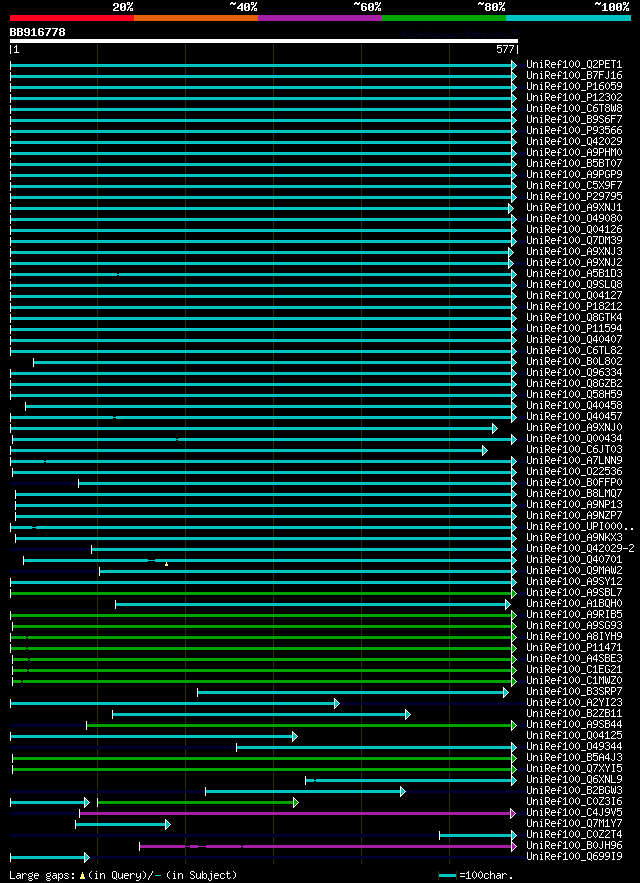Click the red 20% identity legend segment
The width and height of the screenshot is (640, 883).
click(x=72, y=18)
